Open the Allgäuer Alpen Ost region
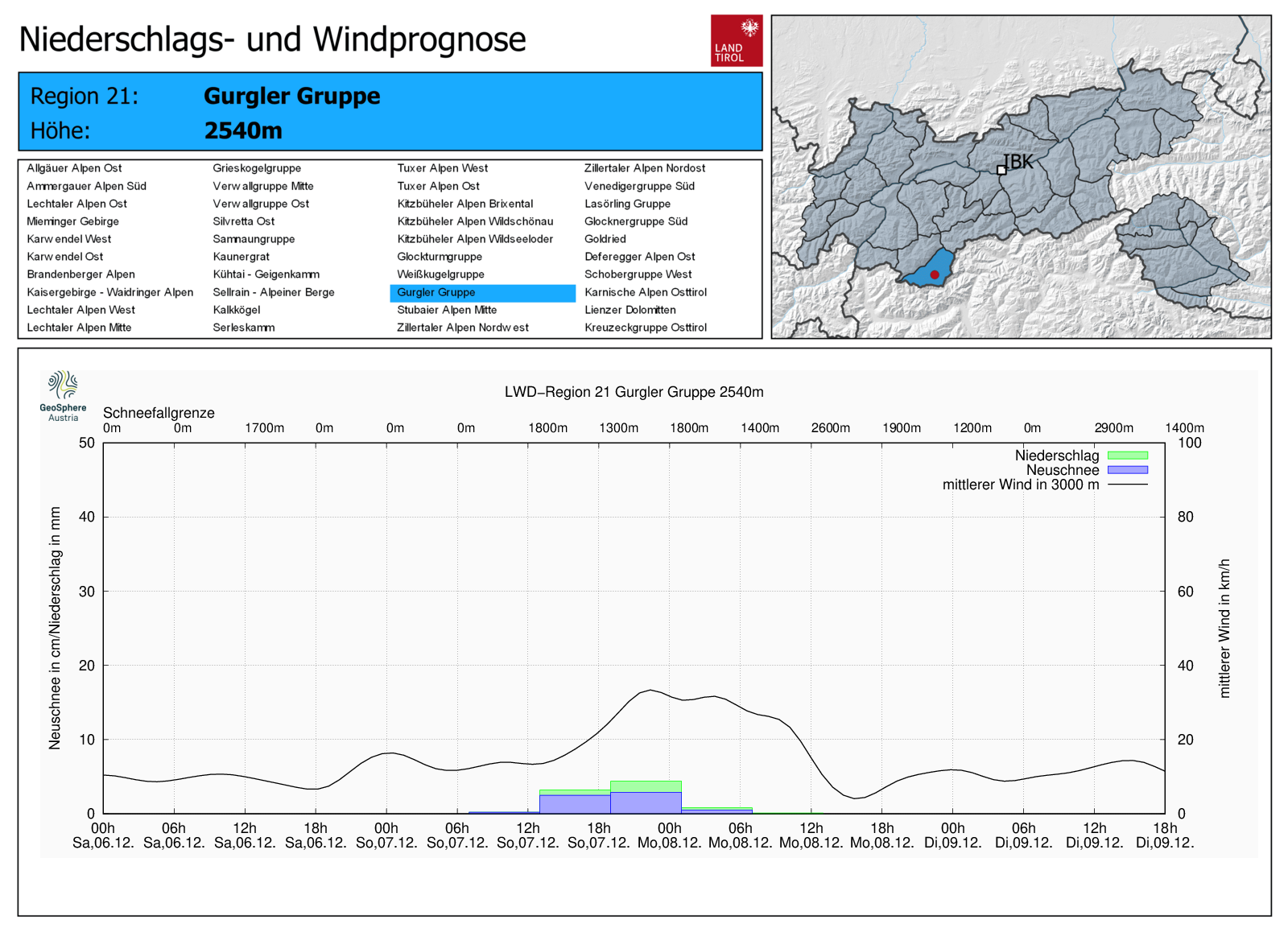Screen dimensions: 1288x928 click(74, 168)
